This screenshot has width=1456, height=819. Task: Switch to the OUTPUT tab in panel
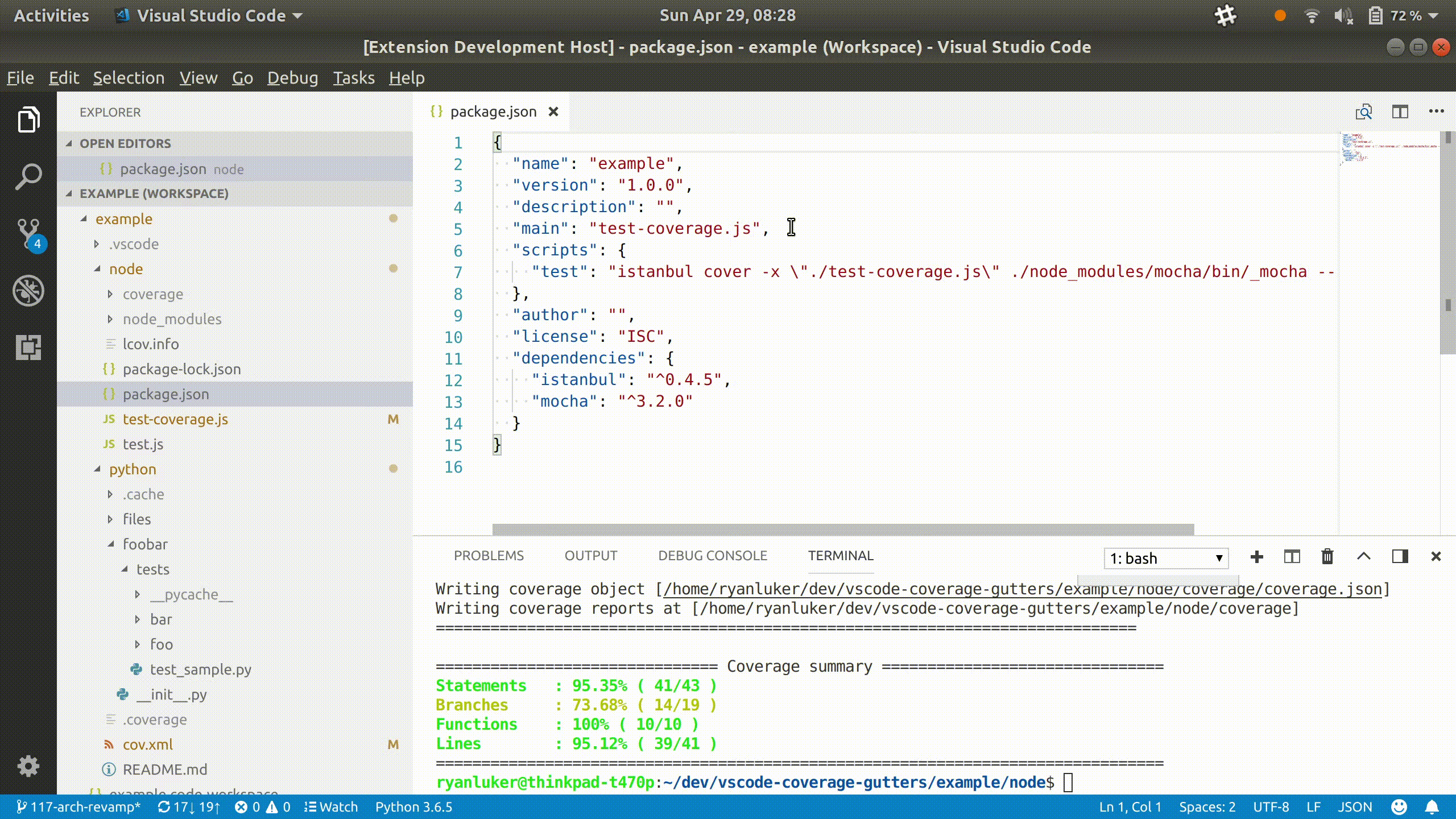click(590, 556)
